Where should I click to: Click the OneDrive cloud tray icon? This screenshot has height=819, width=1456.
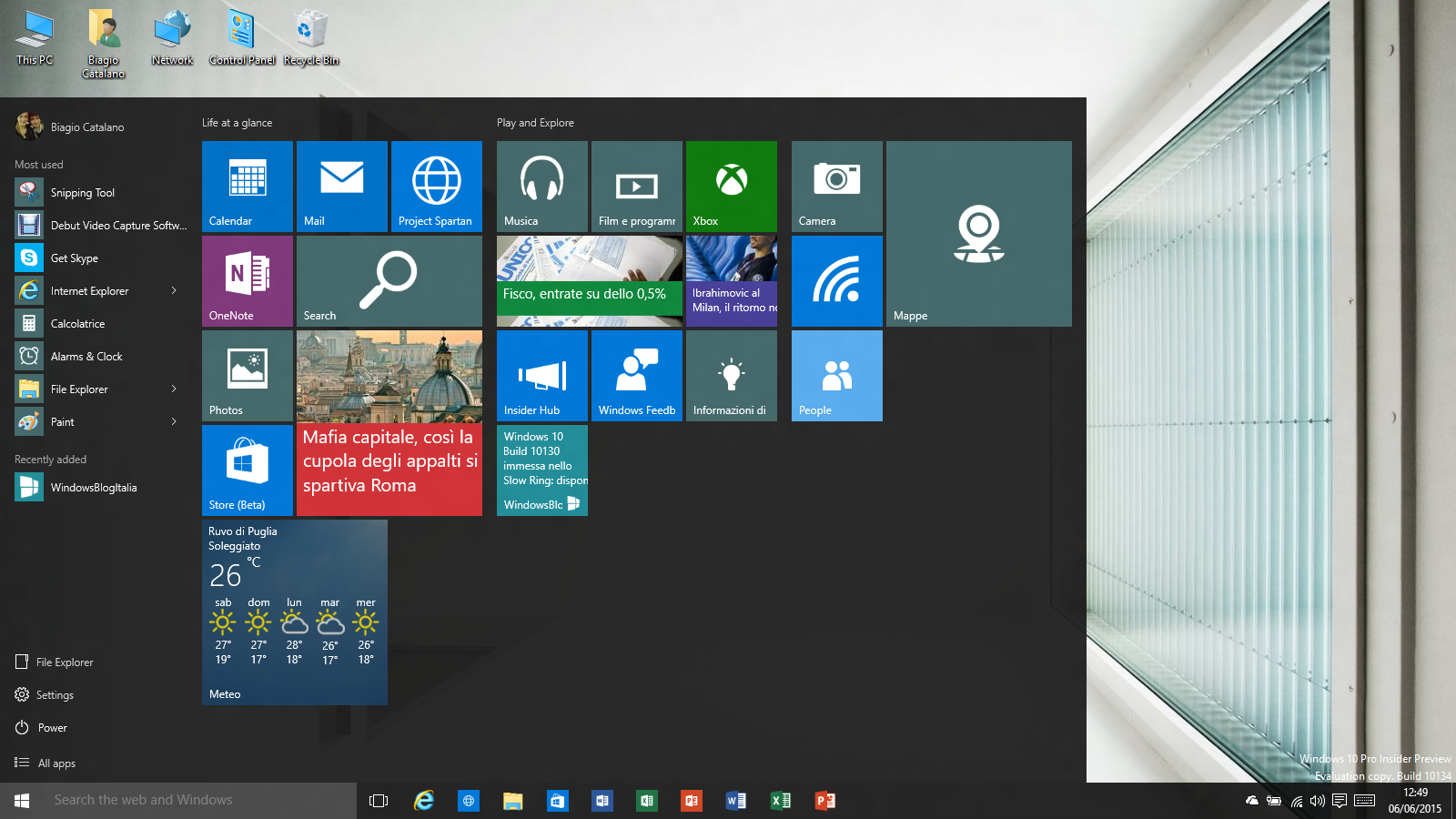point(1252,801)
